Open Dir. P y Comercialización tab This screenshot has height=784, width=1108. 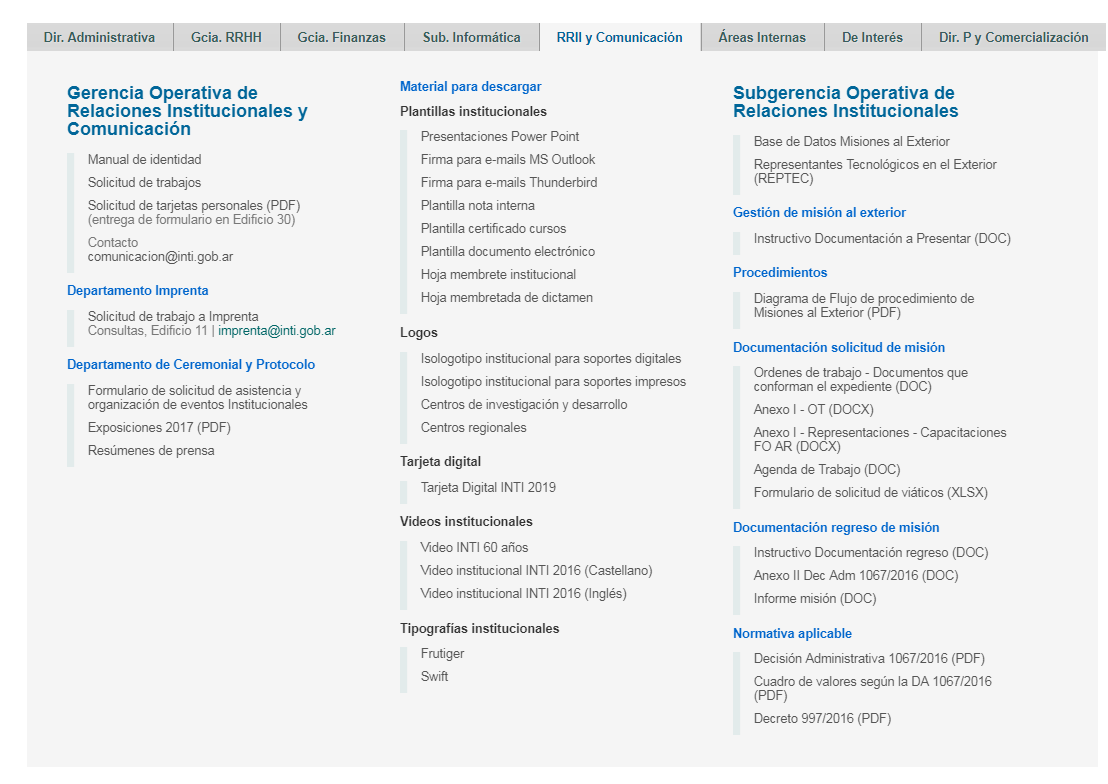coord(1013,37)
